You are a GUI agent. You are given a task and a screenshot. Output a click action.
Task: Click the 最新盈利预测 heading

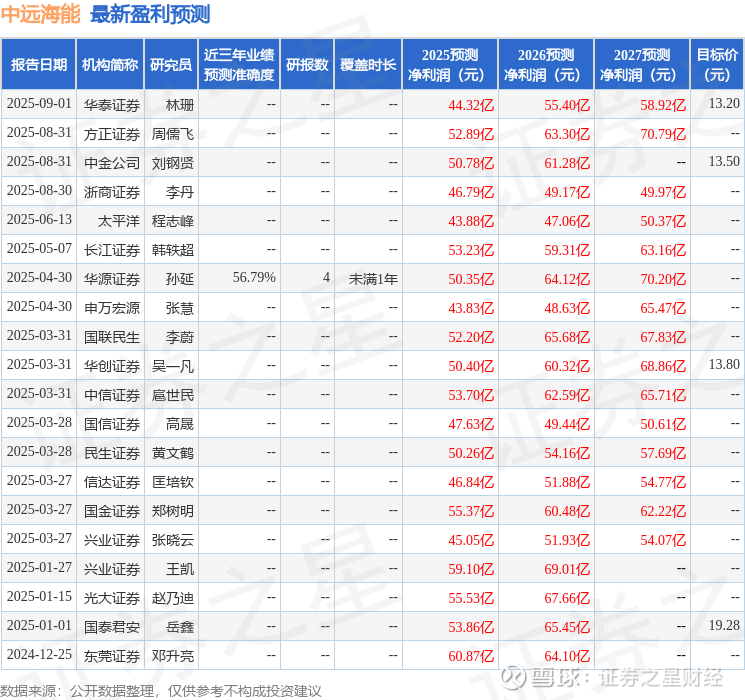(150, 14)
